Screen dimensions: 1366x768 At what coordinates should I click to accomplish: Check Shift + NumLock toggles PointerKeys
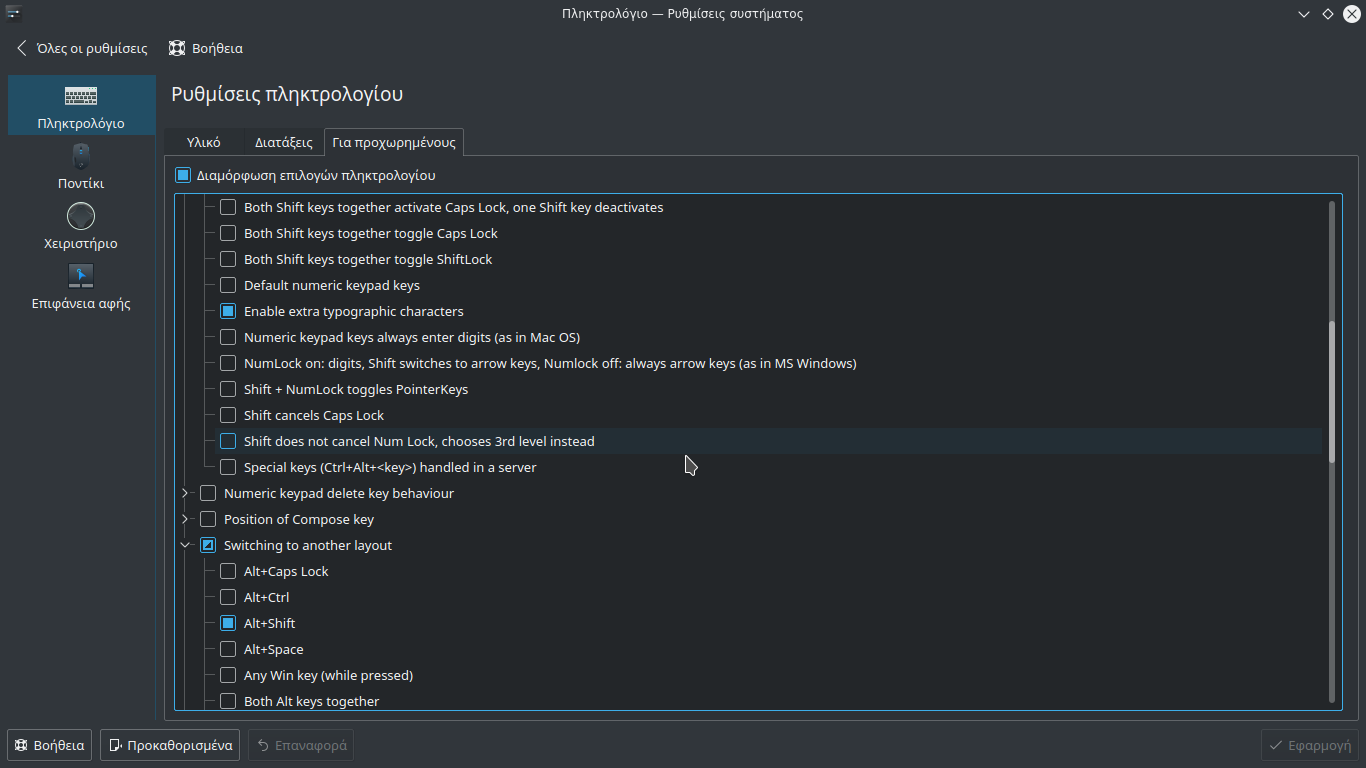click(228, 389)
